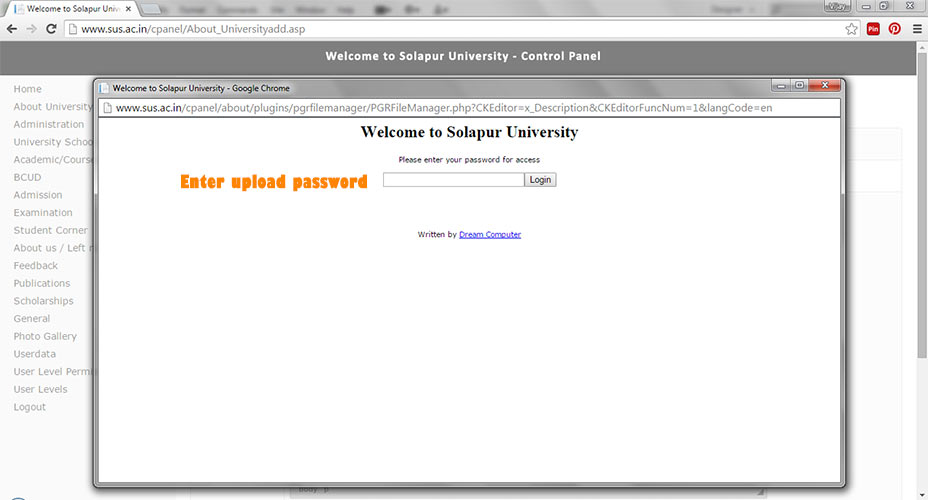Open Academic/Courses sidebar item
The width and height of the screenshot is (928, 500).
[x=53, y=160]
